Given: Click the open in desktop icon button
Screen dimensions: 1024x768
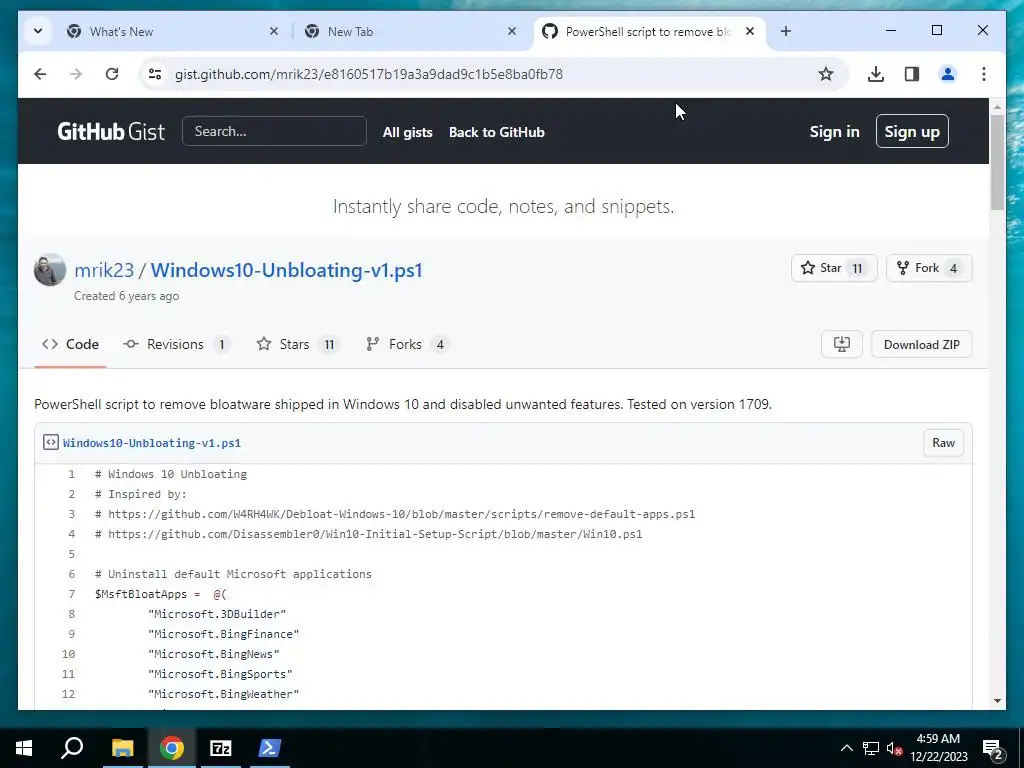Looking at the screenshot, I should point(842,344).
